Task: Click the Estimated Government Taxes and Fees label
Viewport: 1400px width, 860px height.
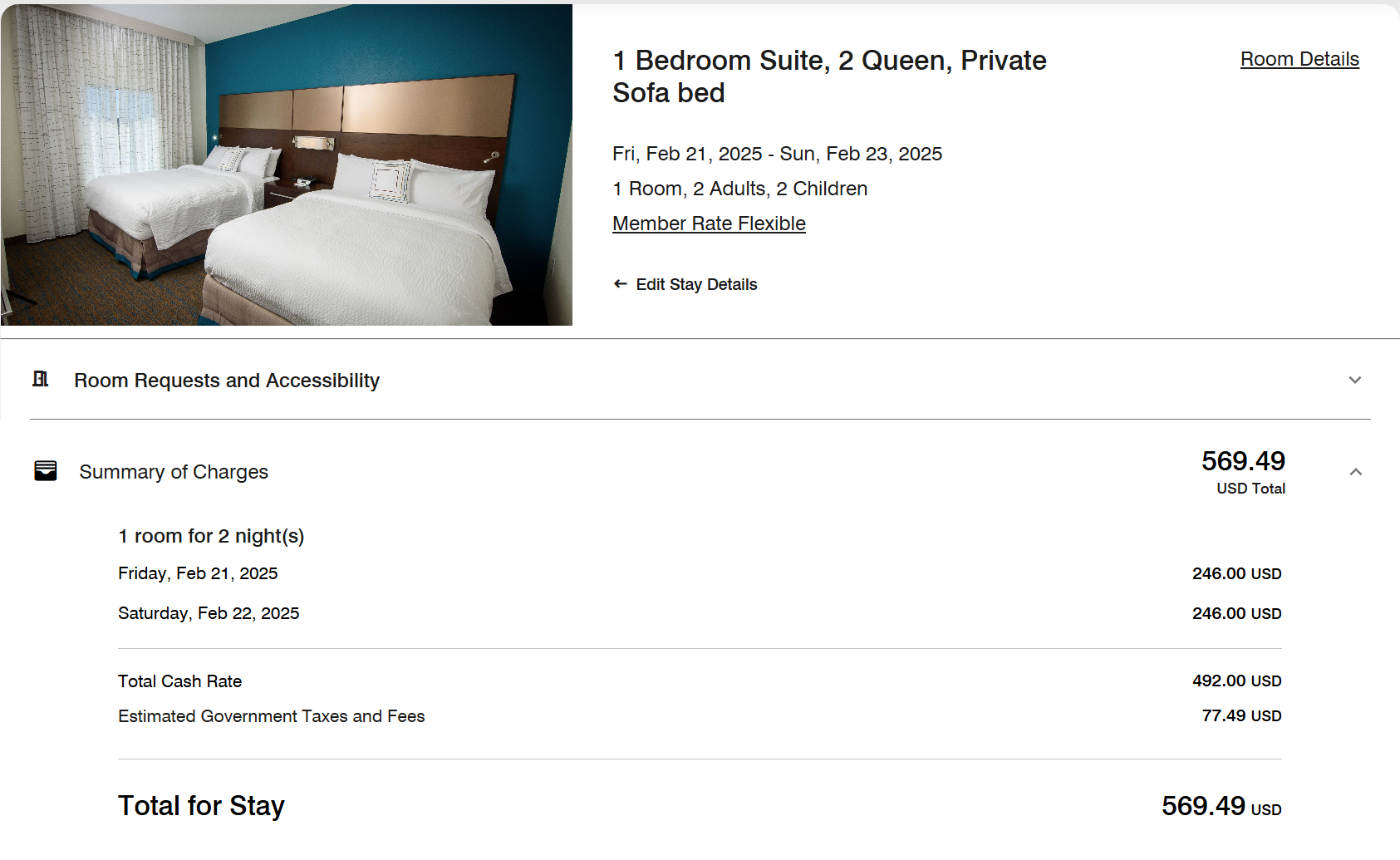Action: point(271,716)
